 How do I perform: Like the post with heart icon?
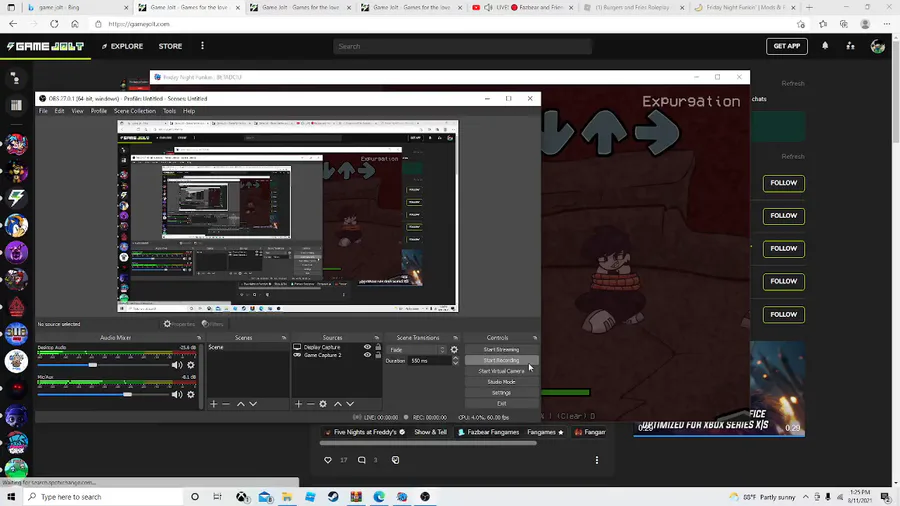[328, 460]
